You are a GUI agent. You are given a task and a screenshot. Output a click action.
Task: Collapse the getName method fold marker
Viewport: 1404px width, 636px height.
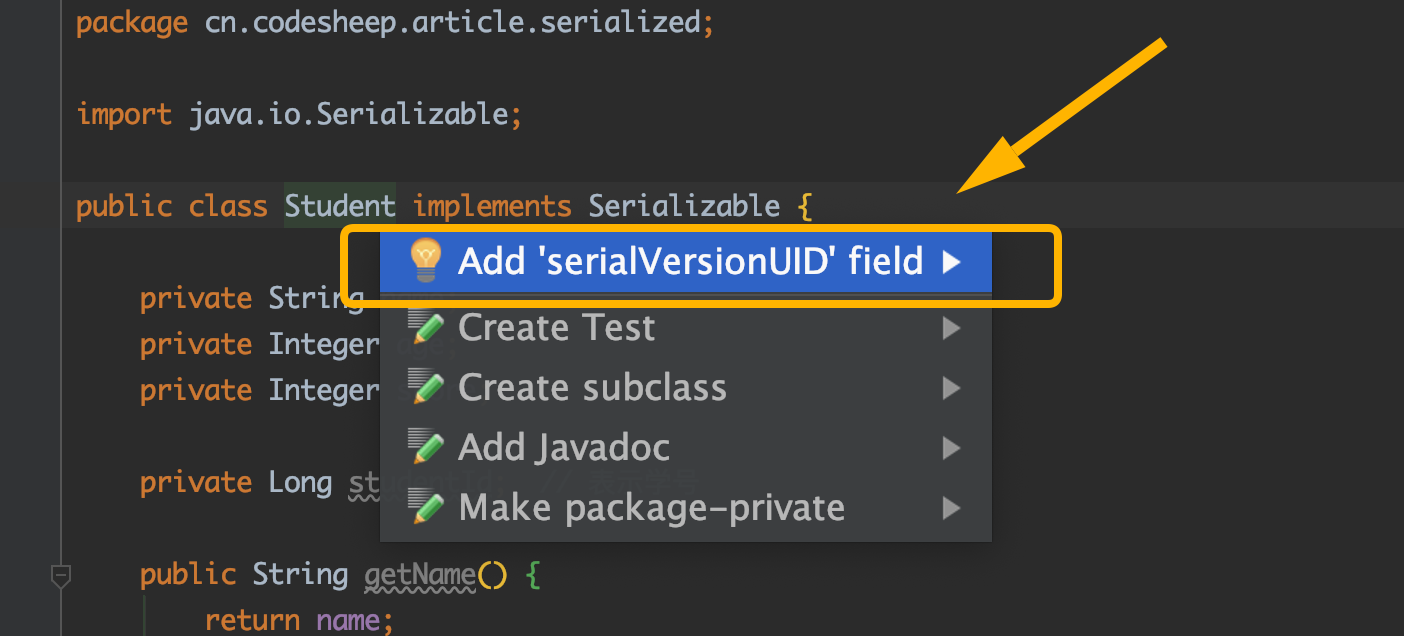point(61,576)
